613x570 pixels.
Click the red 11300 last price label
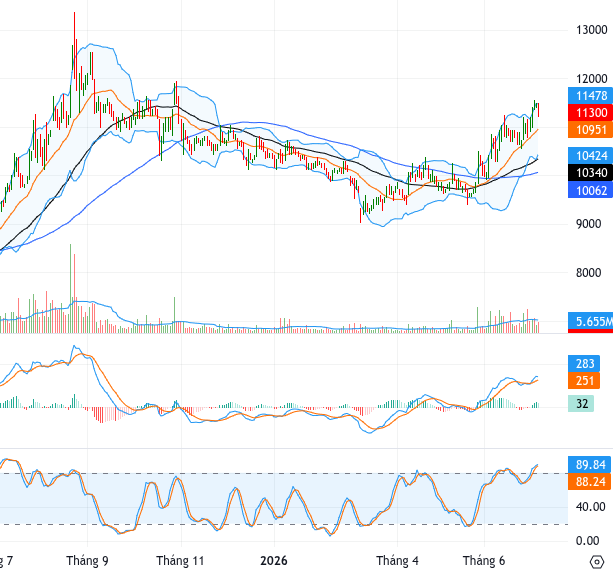[590, 113]
